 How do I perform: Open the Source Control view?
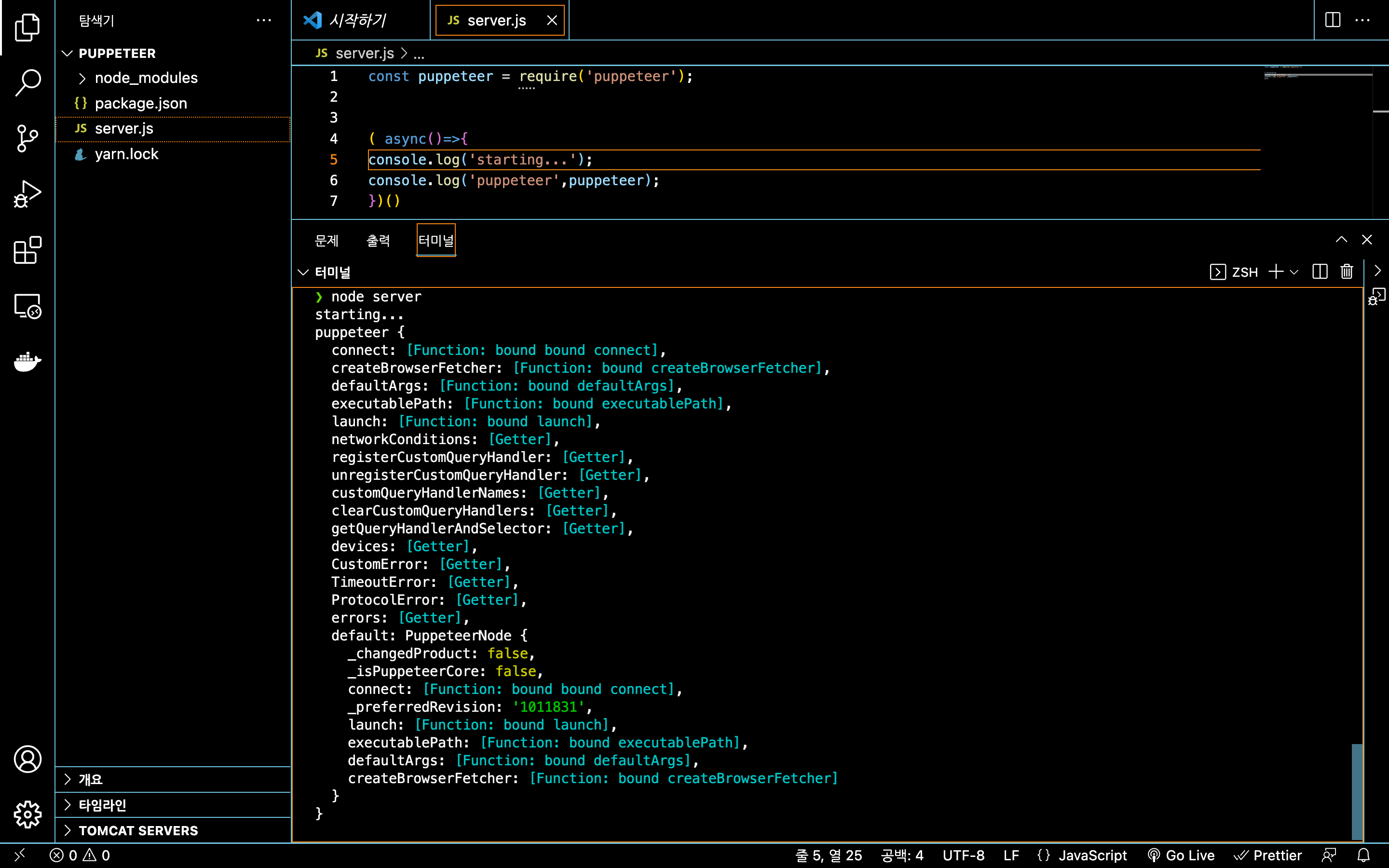pyautogui.click(x=27, y=138)
